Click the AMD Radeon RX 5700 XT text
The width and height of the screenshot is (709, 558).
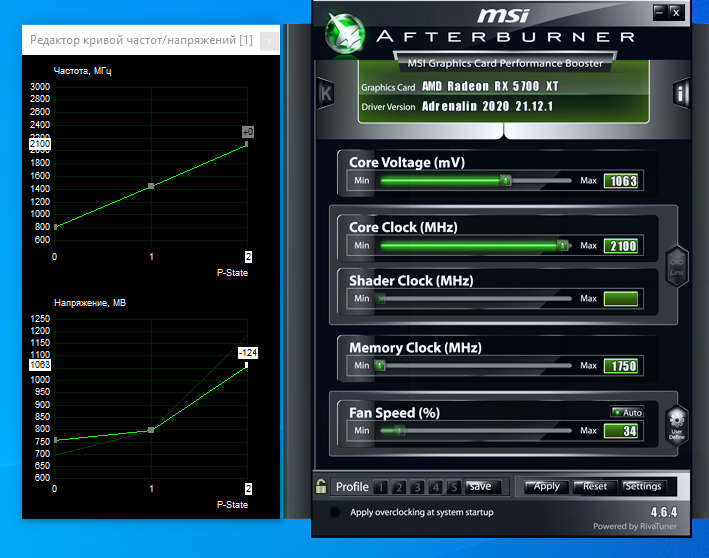490,86
